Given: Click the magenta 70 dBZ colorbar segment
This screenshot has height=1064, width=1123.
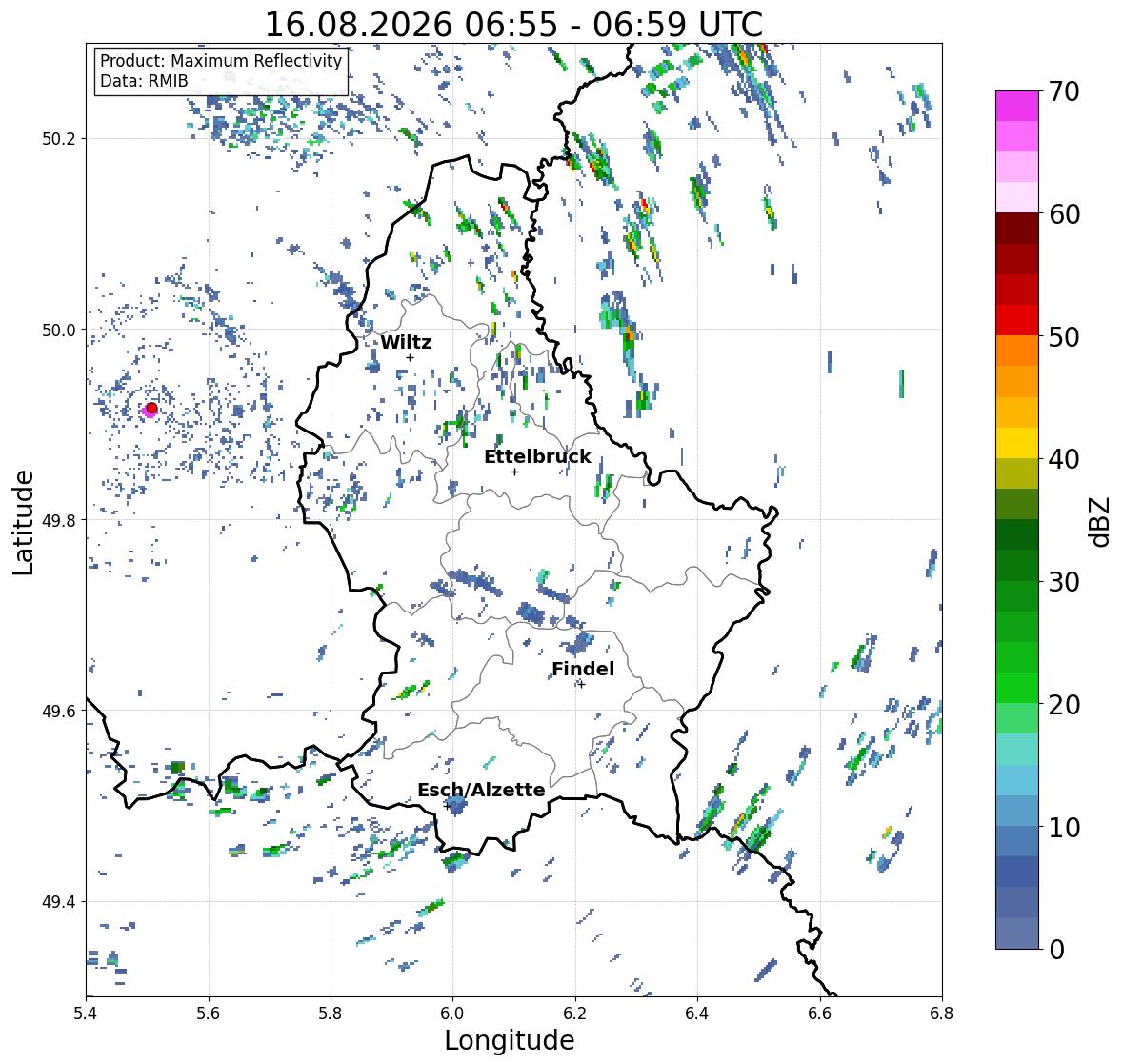Looking at the screenshot, I should tap(1017, 106).
